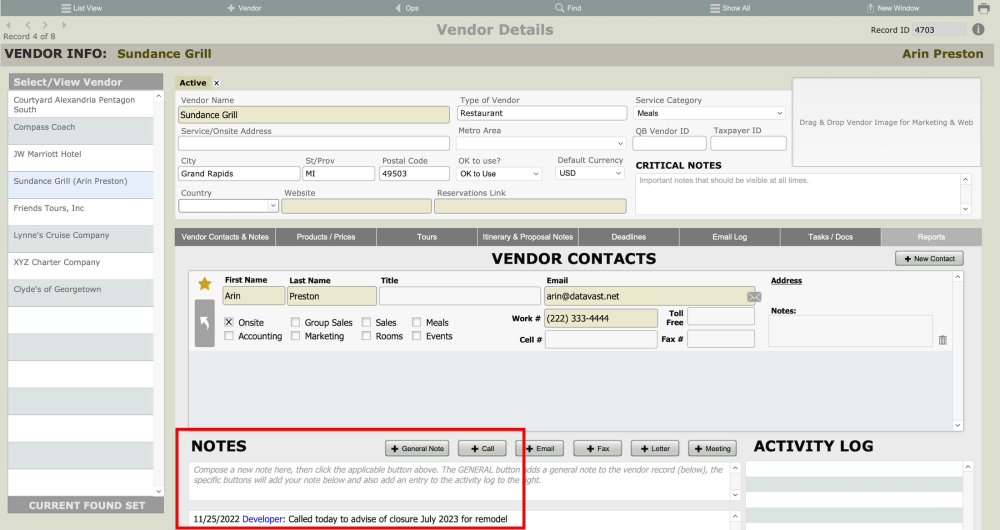Click the Critical Notes text area
Screen dimensions: 1000x530
[x=798, y=194]
